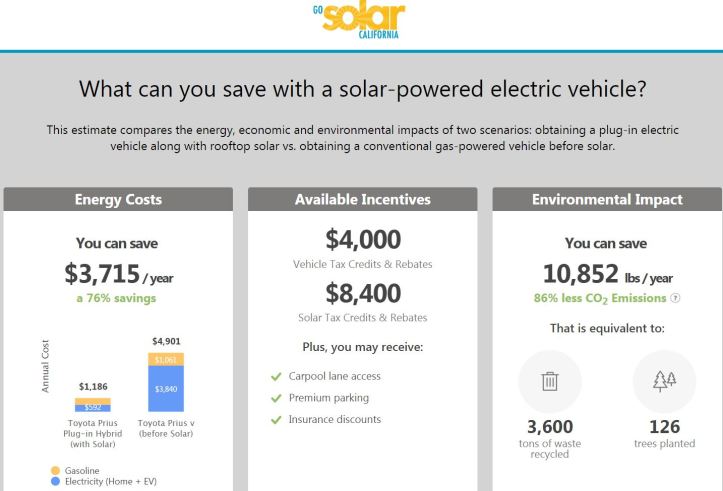Image resolution: width=723 pixels, height=491 pixels.
Task: Click the $592 electricity bar for Plug-in Hybrid
Action: (x=92, y=408)
